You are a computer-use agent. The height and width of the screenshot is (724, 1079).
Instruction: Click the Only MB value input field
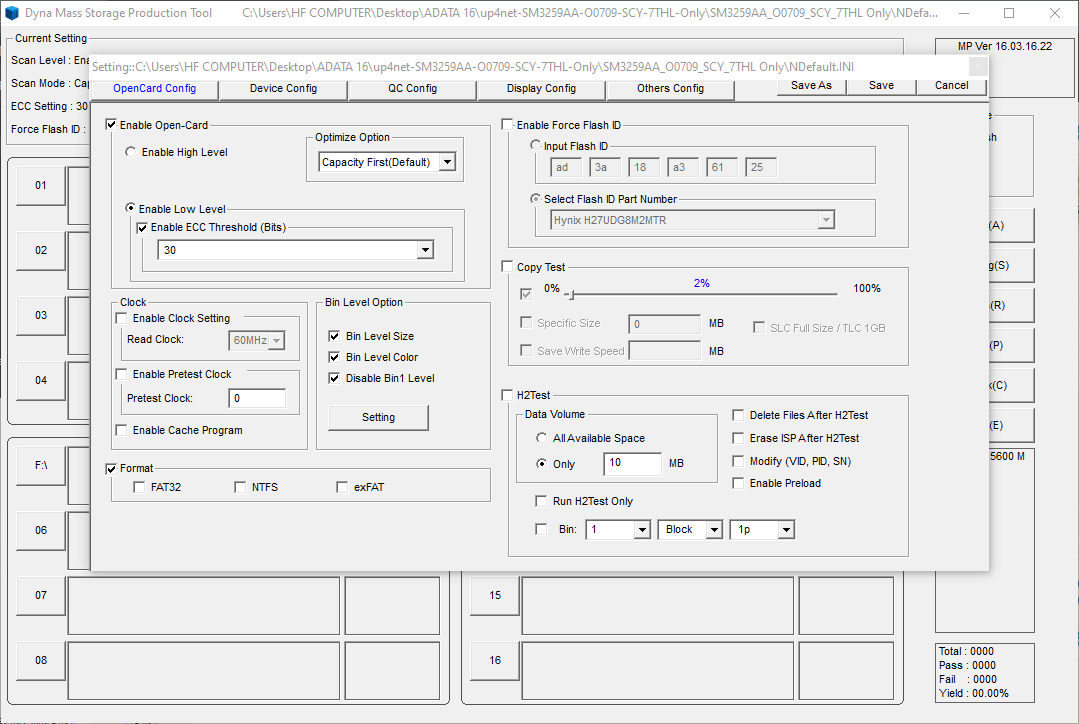click(x=633, y=463)
